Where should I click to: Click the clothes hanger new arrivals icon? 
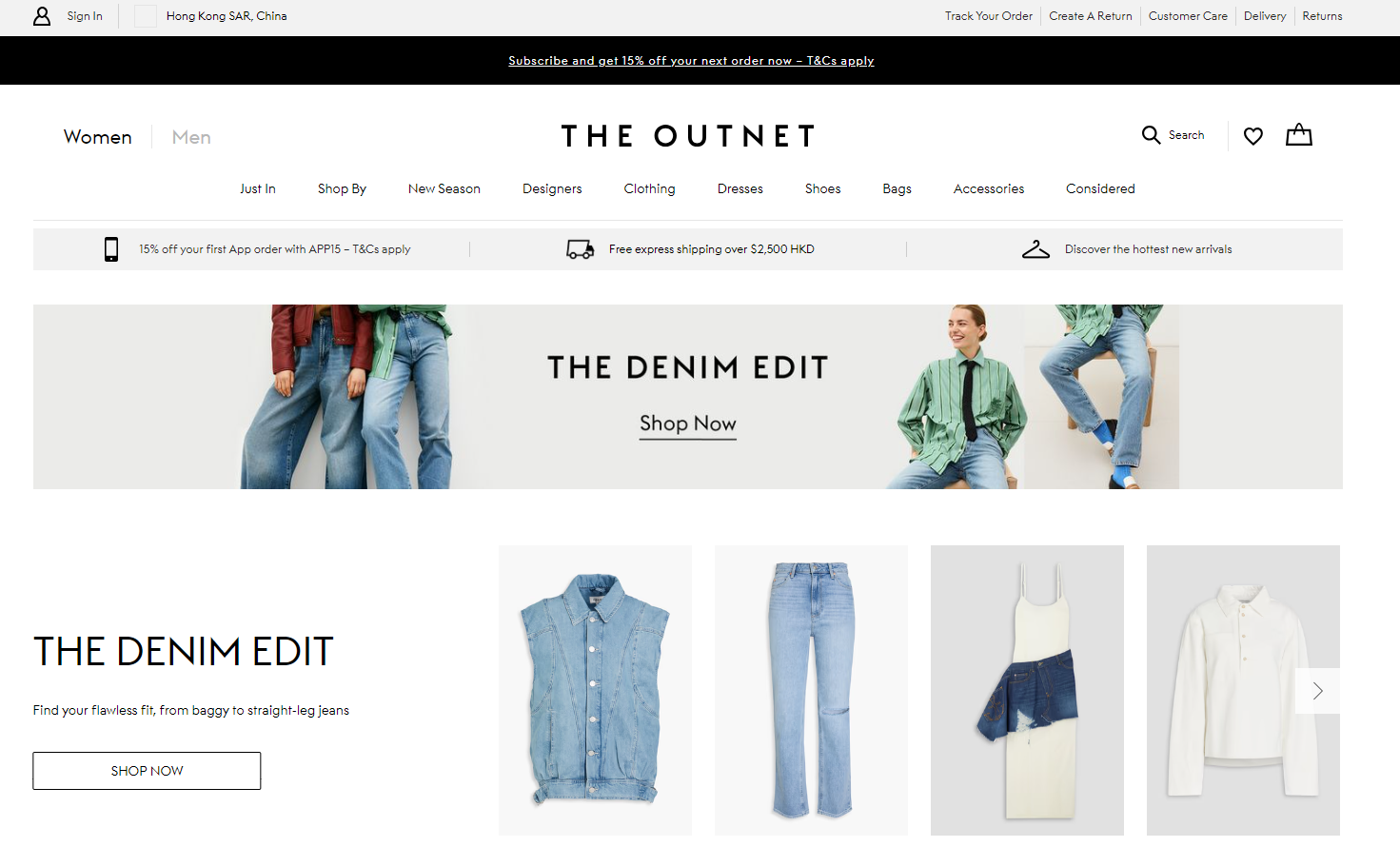click(x=1035, y=249)
